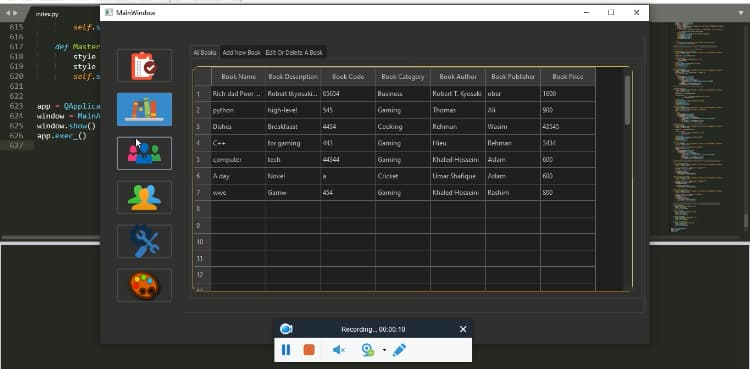Select the 'for gaming' description cell

[293, 143]
